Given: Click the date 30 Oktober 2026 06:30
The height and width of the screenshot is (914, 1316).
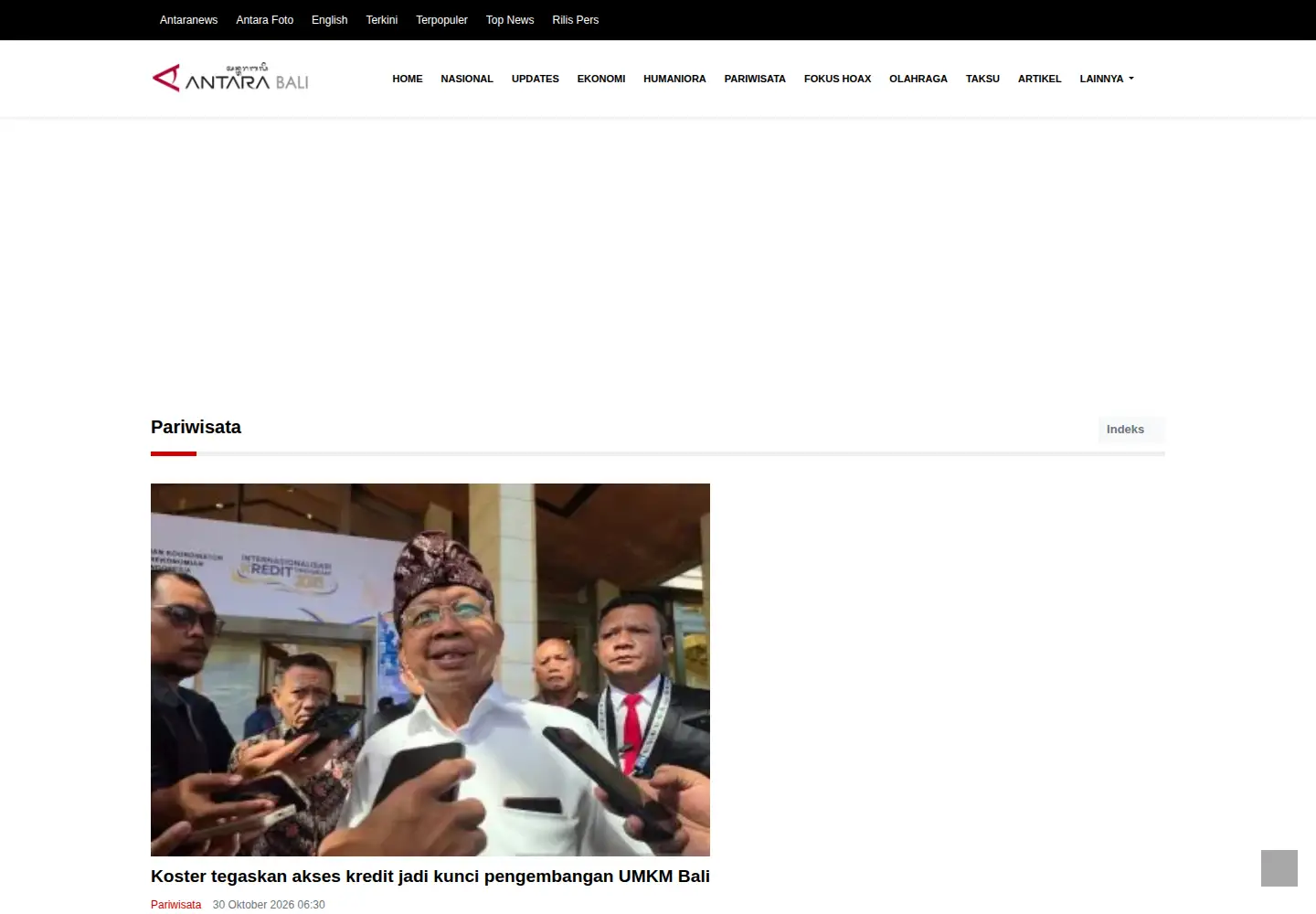Looking at the screenshot, I should (269, 905).
